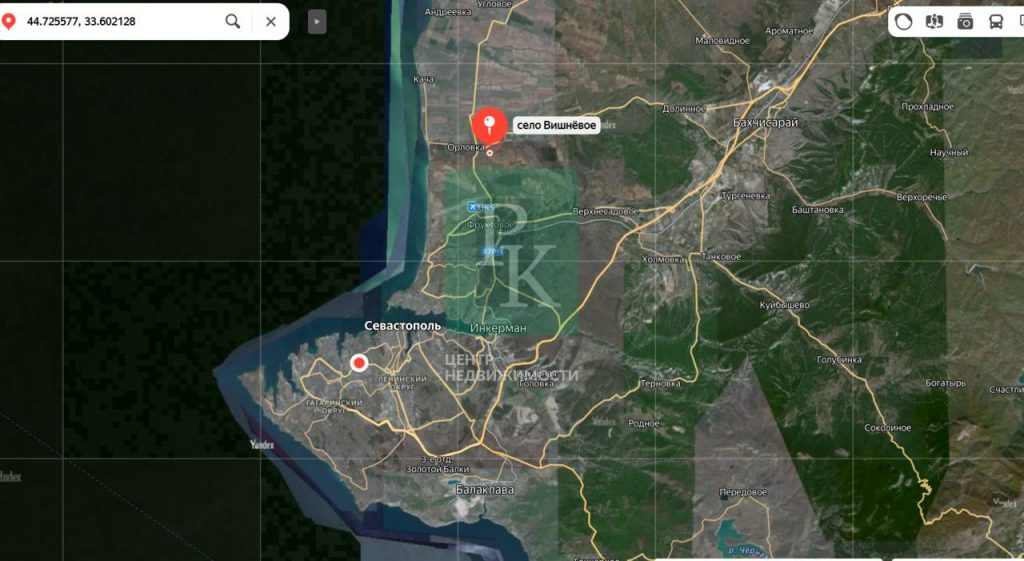
Task: Click the airport icon near Фруктовое
Action: pyautogui.click(x=471, y=206)
